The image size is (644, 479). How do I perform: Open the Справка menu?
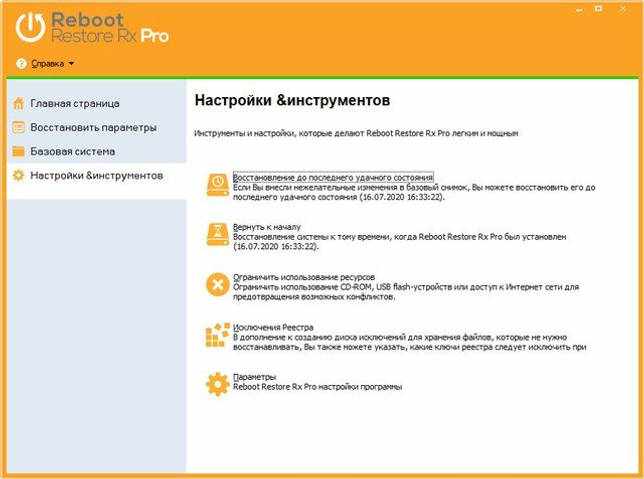click(48, 64)
